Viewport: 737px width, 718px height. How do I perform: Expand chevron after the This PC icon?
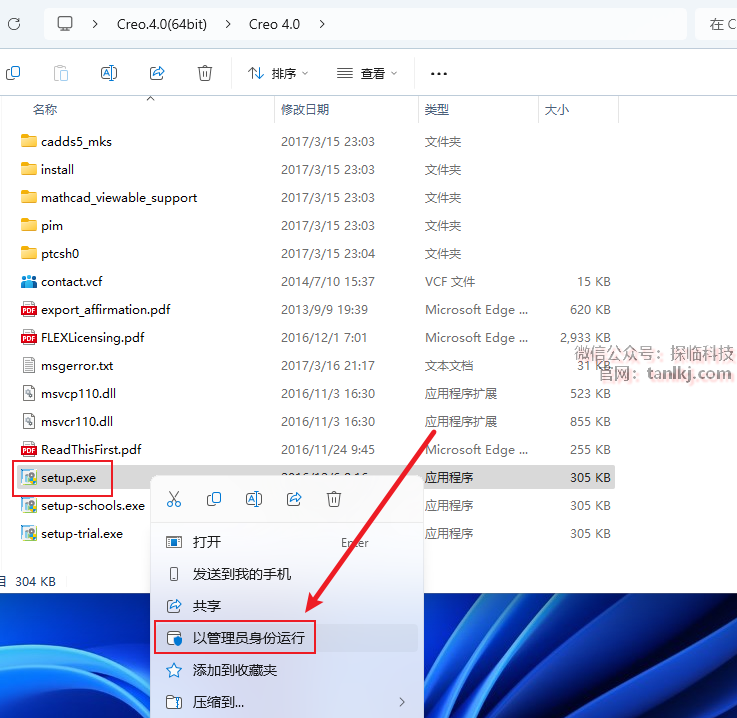coord(95,24)
